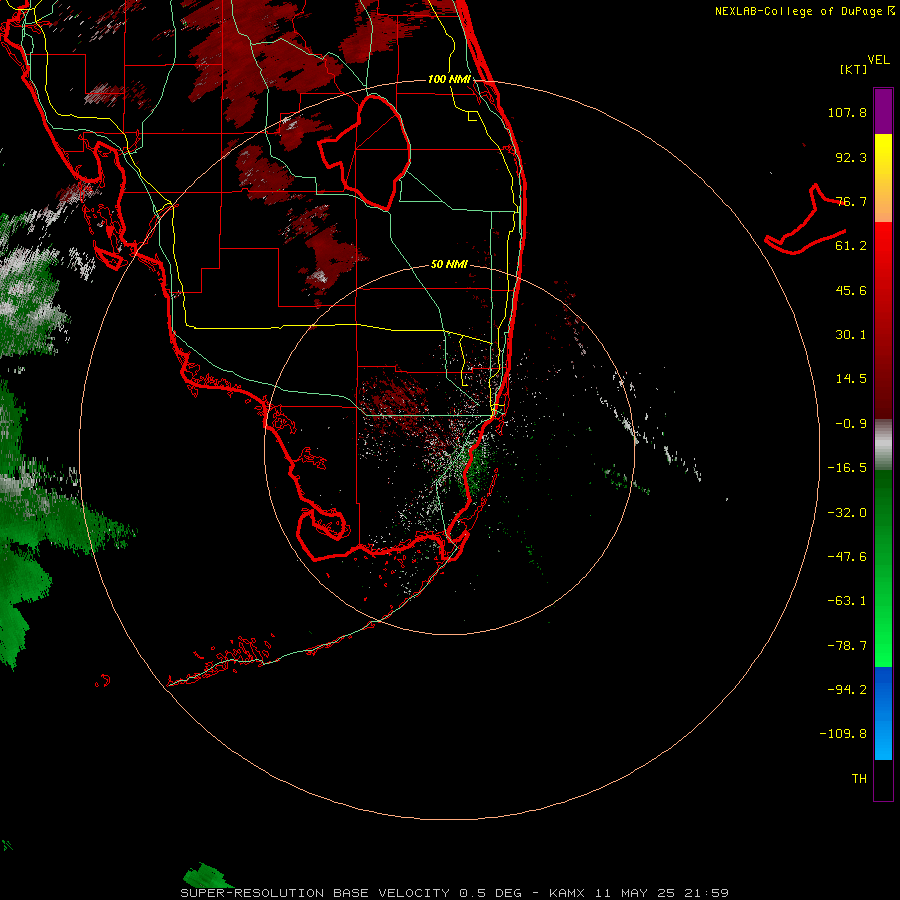Click the 107.8 velocity scale value
The image size is (900, 900).
(x=847, y=112)
